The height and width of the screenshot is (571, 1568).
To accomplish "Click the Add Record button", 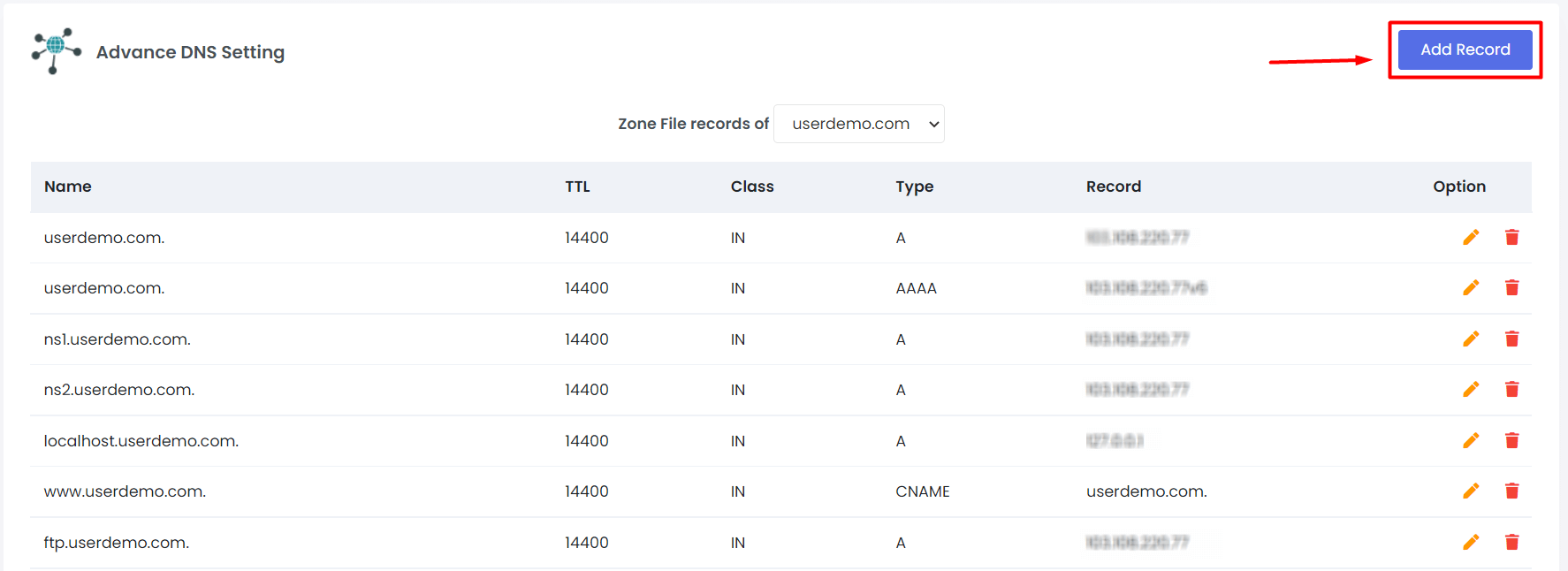I will click(1465, 49).
